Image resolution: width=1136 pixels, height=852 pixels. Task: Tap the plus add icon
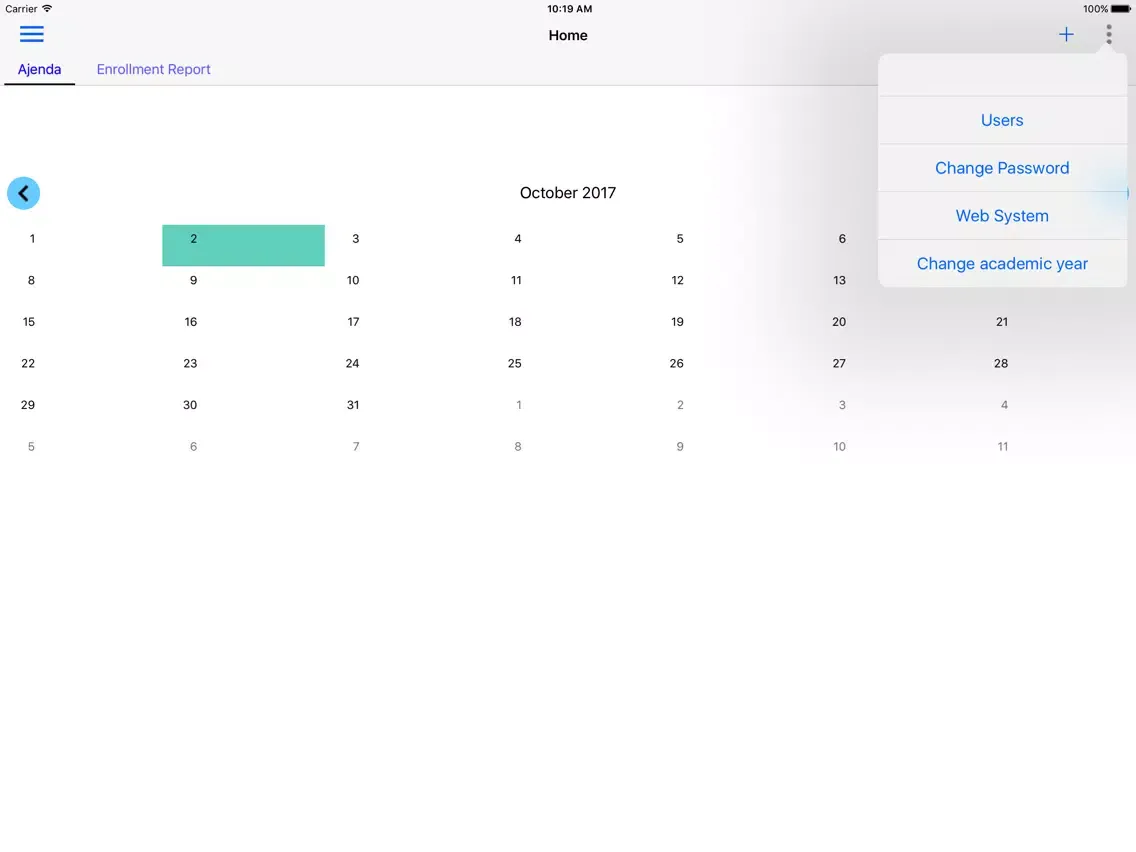[x=1066, y=34]
